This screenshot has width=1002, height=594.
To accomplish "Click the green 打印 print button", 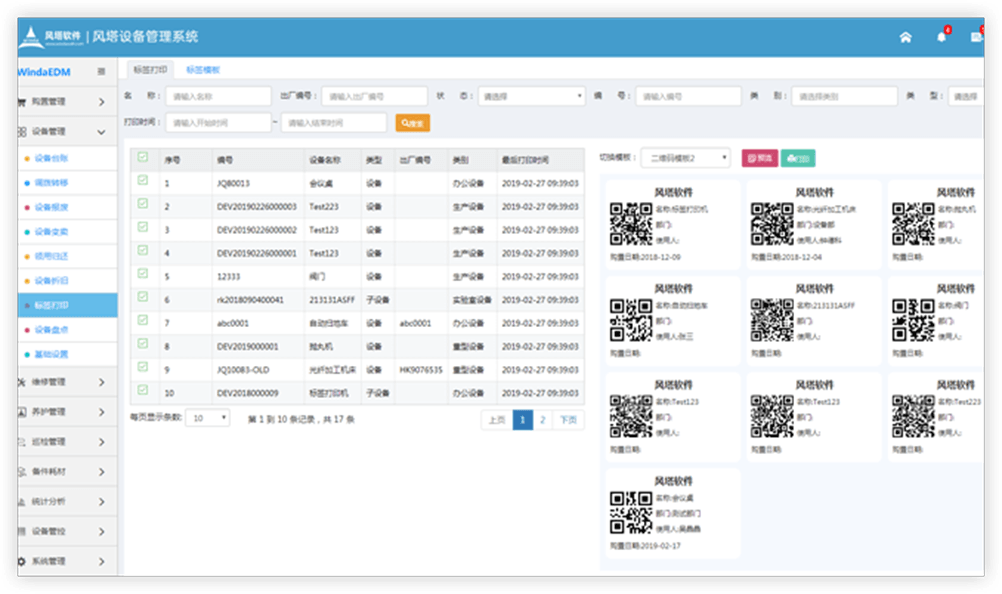I will point(798,158).
